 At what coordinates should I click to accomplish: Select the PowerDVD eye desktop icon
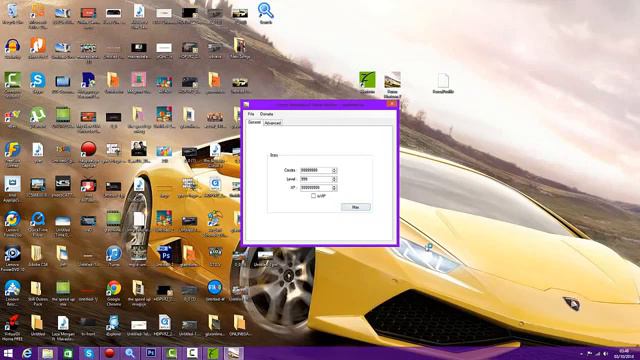[x=12, y=258]
